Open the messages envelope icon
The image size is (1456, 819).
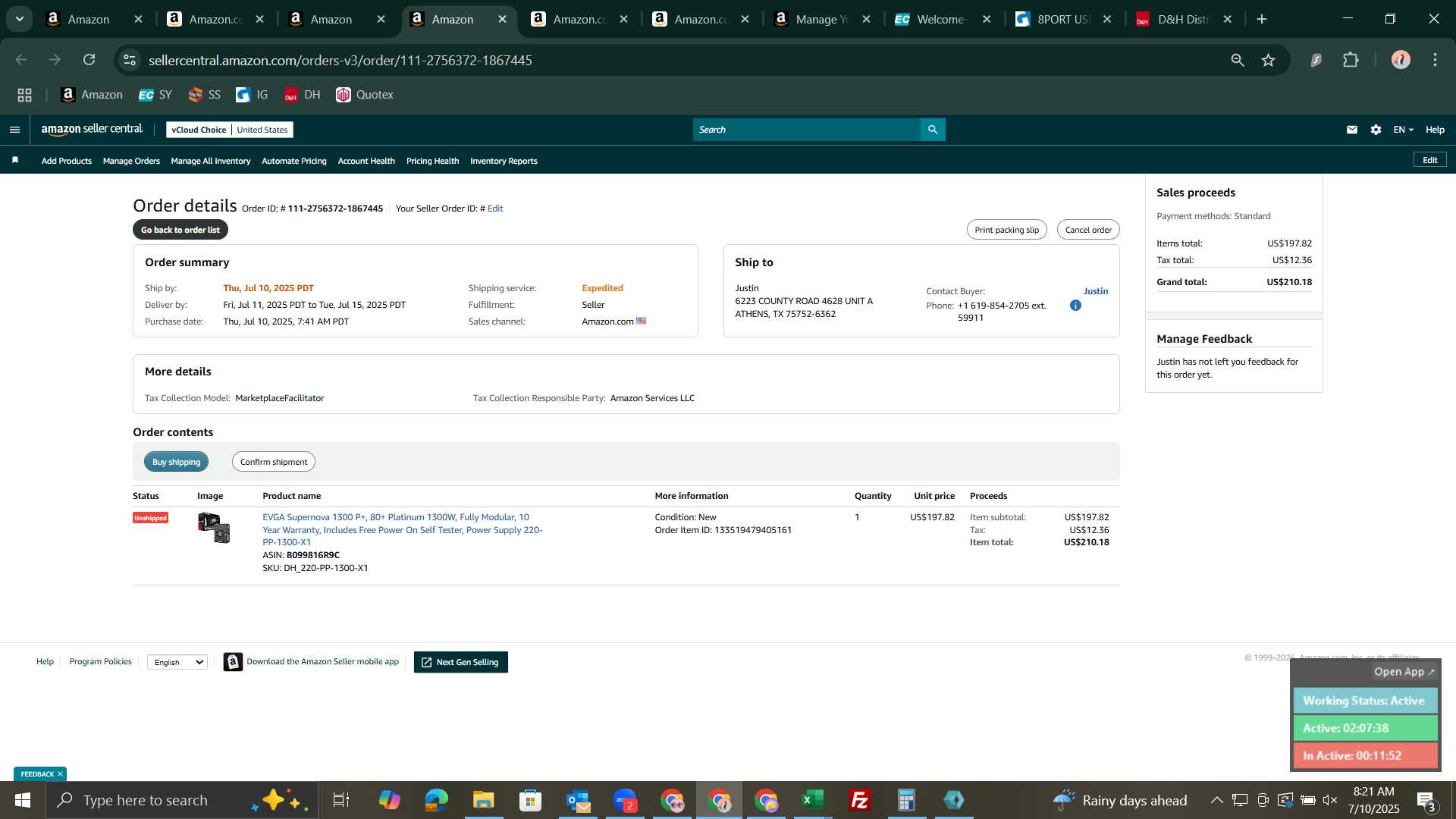pos(1351,130)
